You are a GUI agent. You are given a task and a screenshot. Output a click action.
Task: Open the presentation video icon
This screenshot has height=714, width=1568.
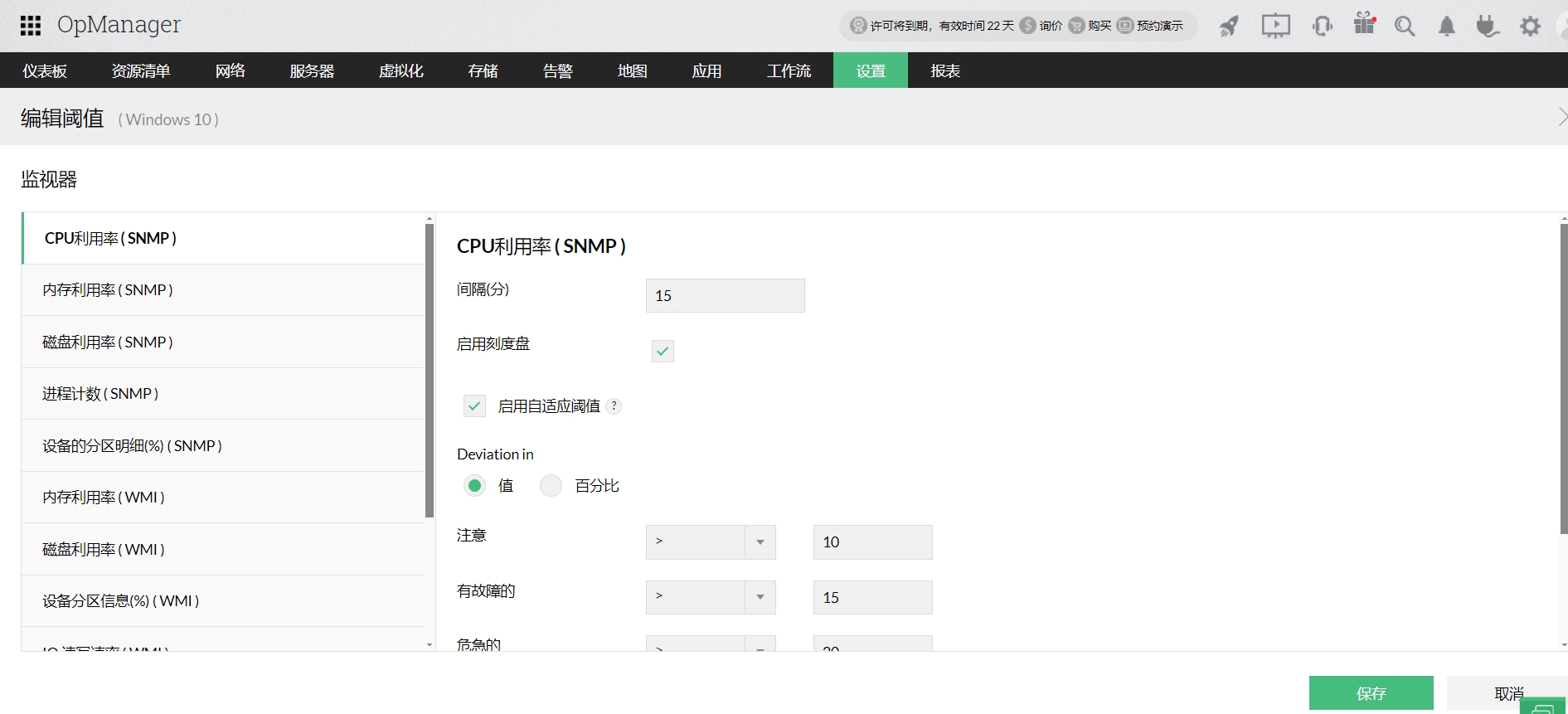(1275, 27)
